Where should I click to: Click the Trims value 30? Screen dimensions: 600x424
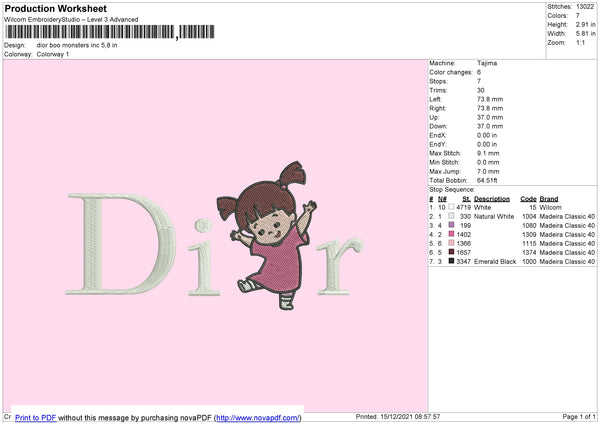tap(481, 90)
